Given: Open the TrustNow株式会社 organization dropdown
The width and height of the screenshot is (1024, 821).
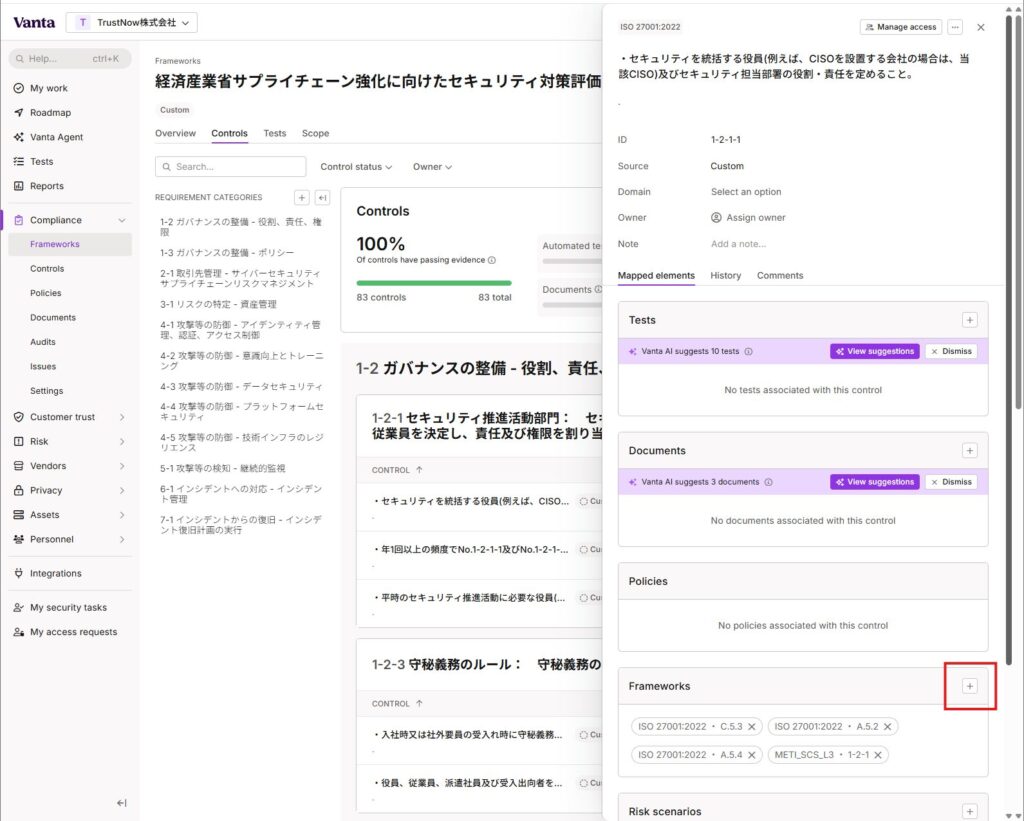Looking at the screenshot, I should pyautogui.click(x=132, y=22).
